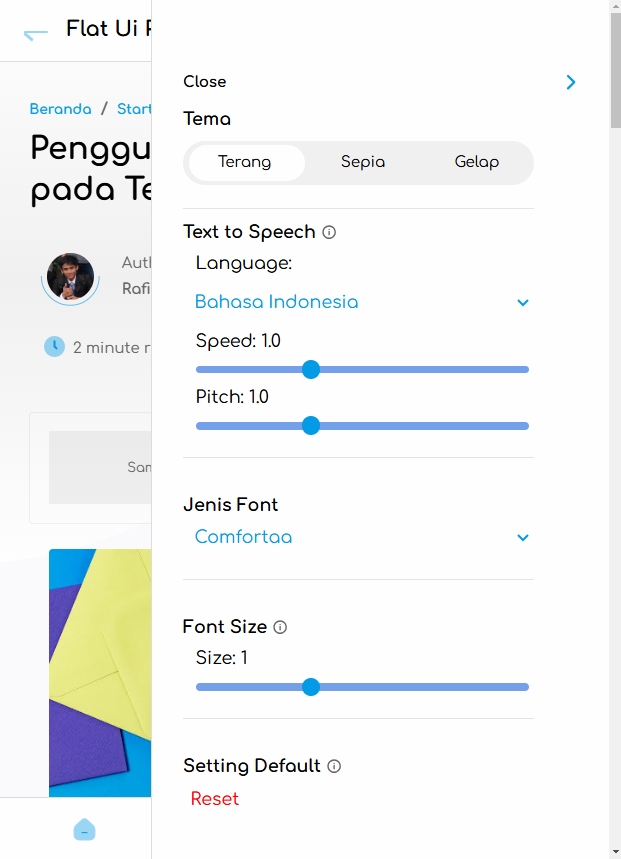Select the Terang theme option
This screenshot has width=621, height=859.
point(244,161)
